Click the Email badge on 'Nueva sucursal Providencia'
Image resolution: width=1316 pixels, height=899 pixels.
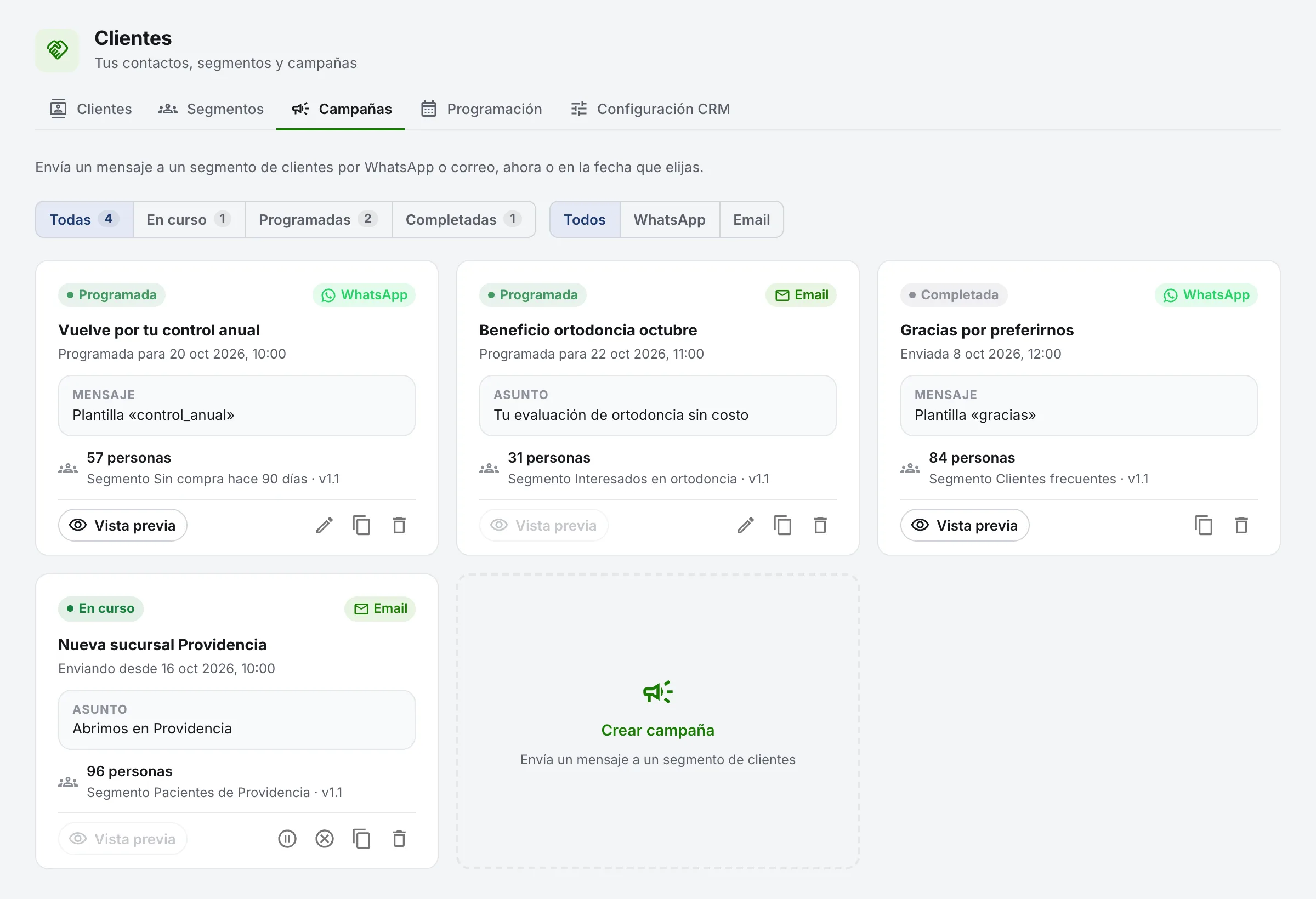pos(380,608)
